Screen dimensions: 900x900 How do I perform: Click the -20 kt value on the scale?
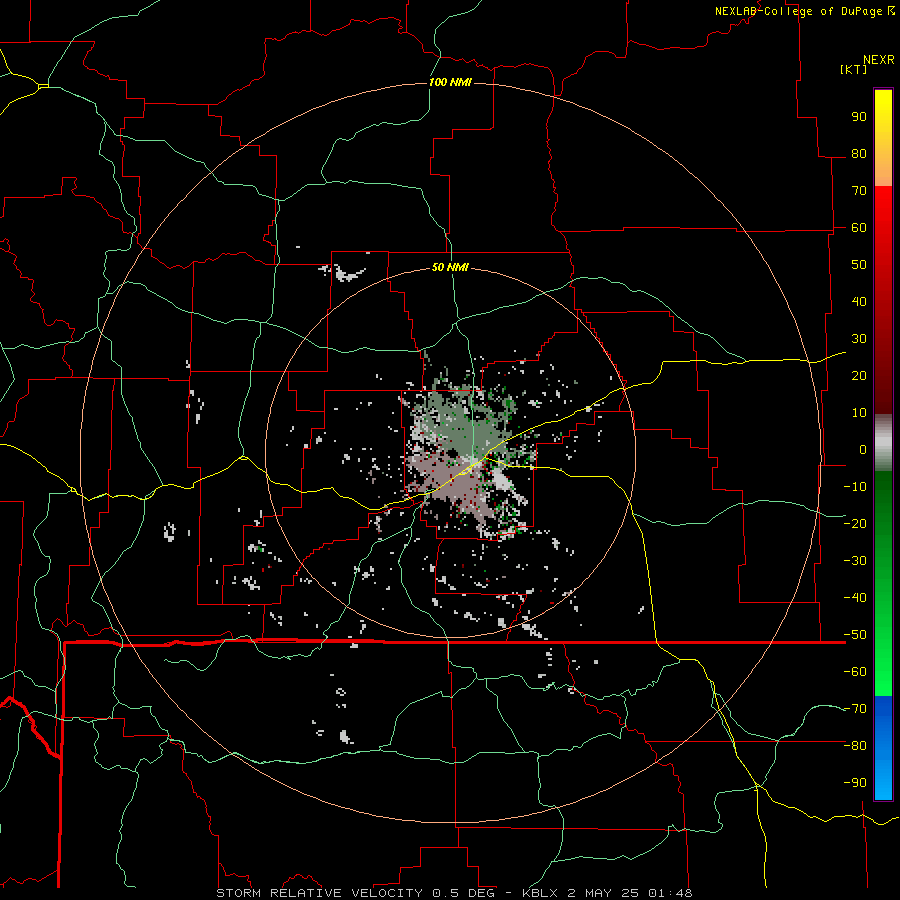coord(855,523)
